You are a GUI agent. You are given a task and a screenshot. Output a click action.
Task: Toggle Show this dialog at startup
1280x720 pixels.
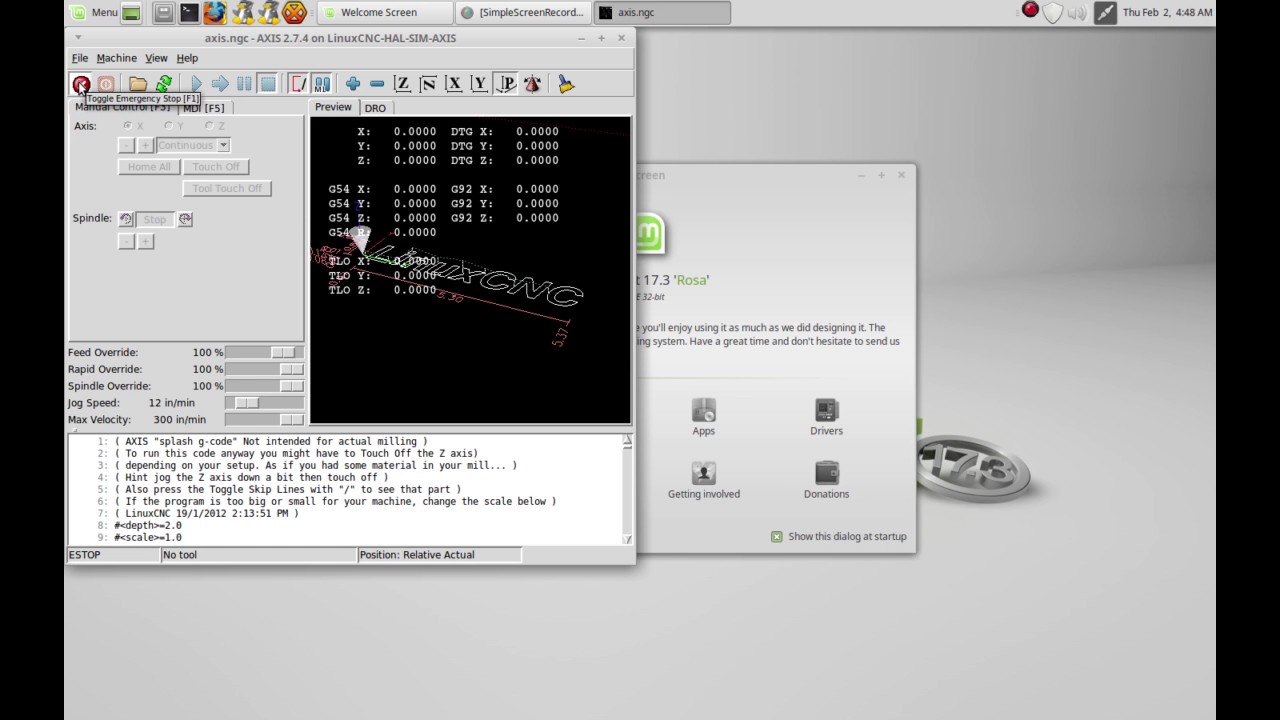click(x=777, y=537)
